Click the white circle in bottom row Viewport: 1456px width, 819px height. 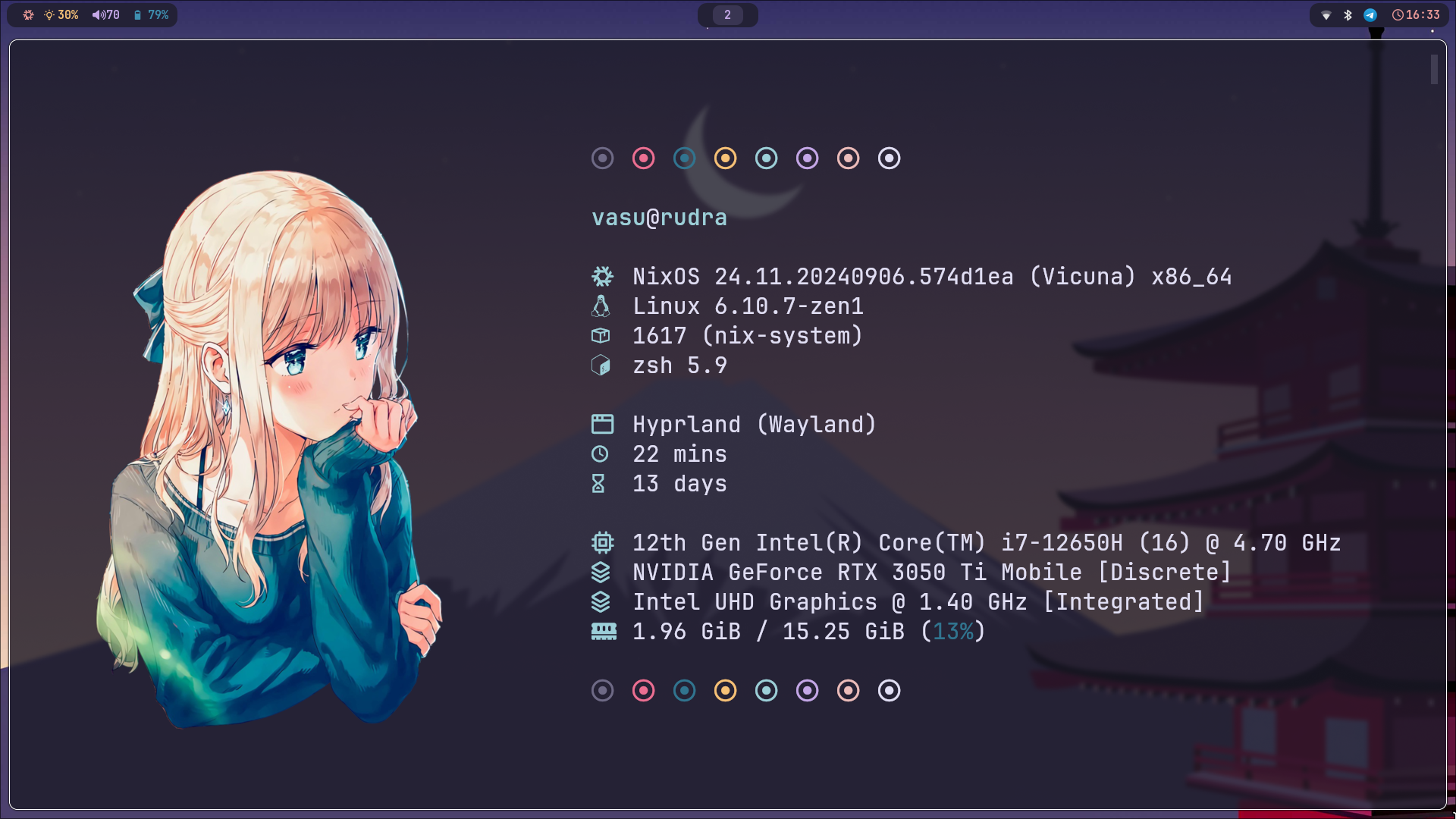(889, 691)
